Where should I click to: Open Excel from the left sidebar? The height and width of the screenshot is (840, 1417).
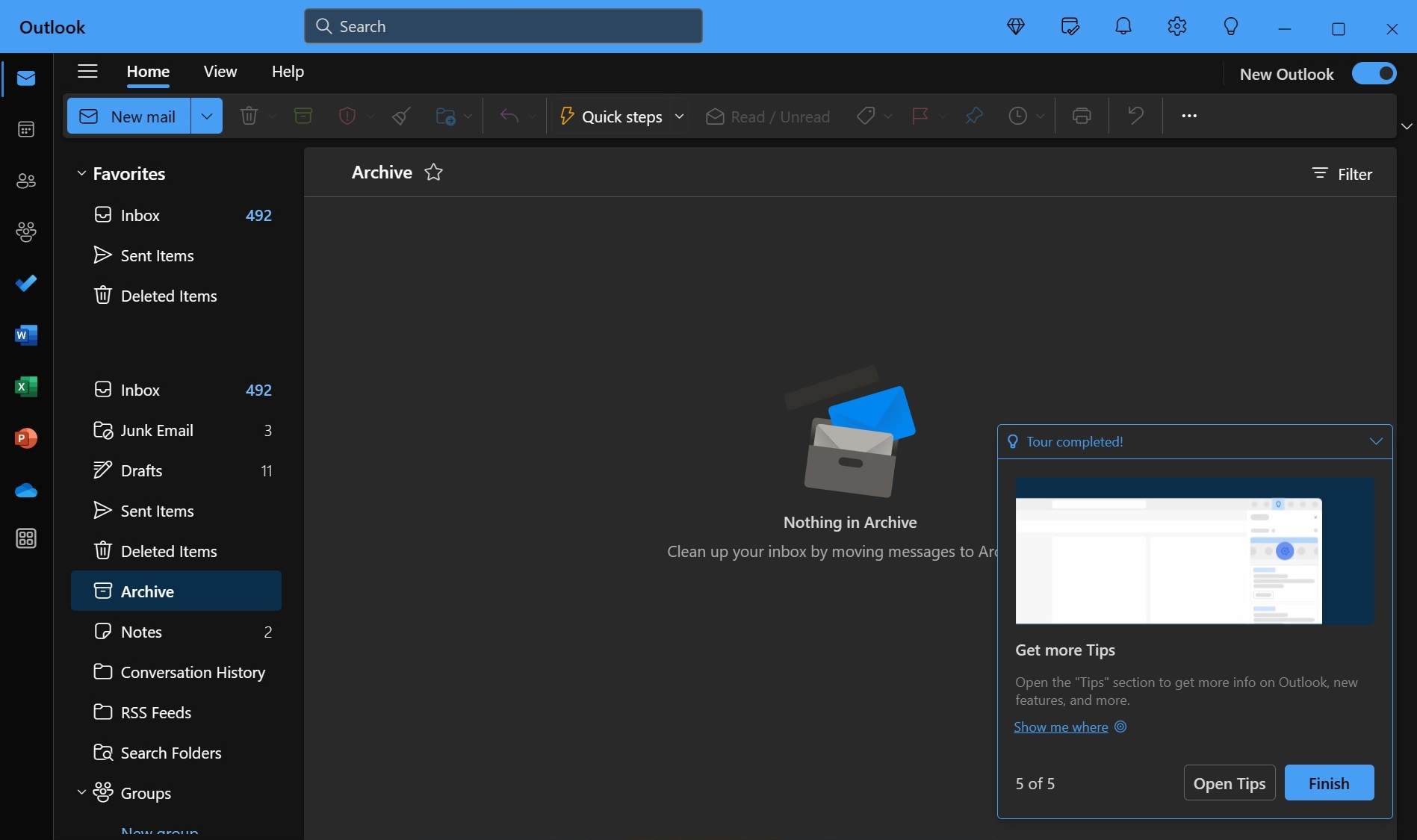click(26, 387)
